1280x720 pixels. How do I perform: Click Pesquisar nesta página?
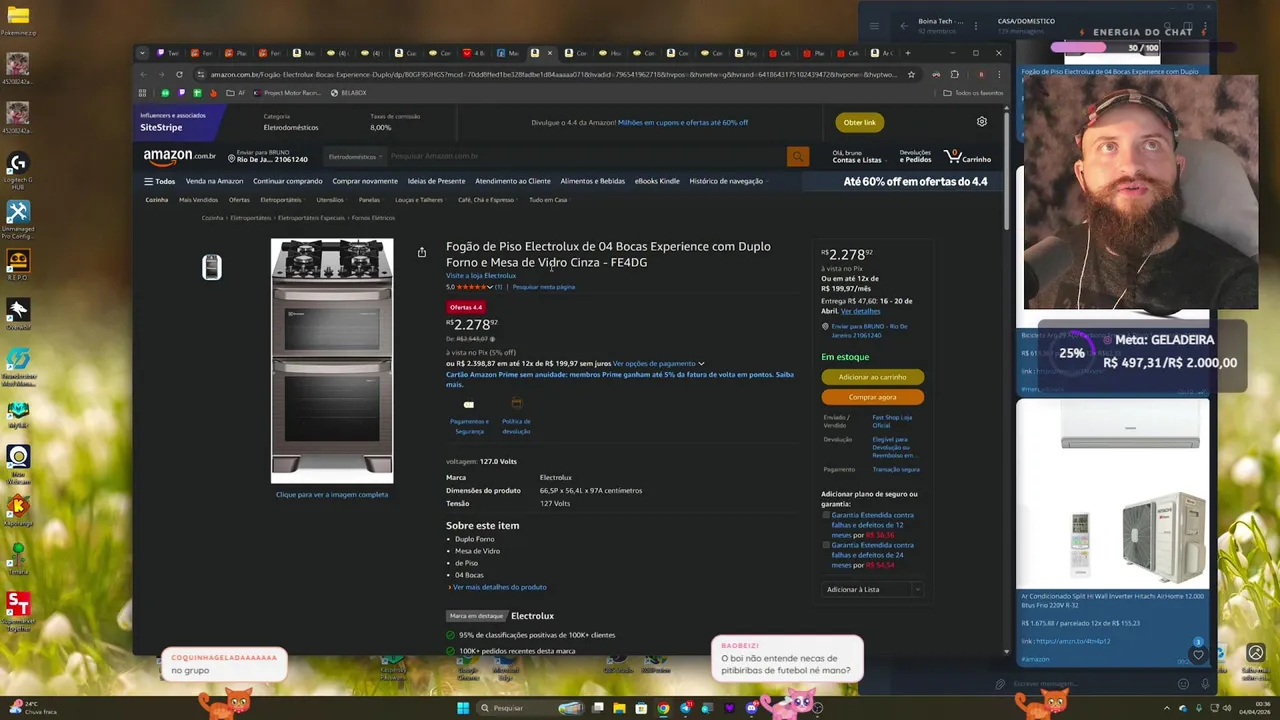click(x=544, y=287)
